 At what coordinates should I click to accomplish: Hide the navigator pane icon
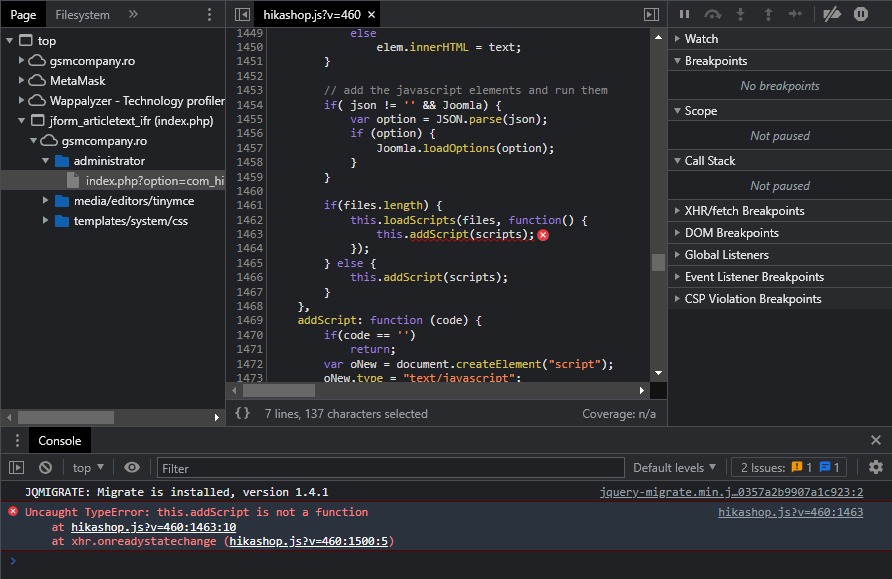pos(242,15)
